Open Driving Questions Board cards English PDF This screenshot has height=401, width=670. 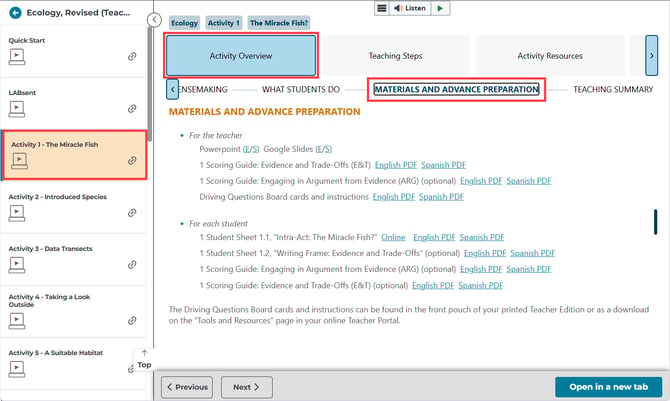tap(394, 197)
